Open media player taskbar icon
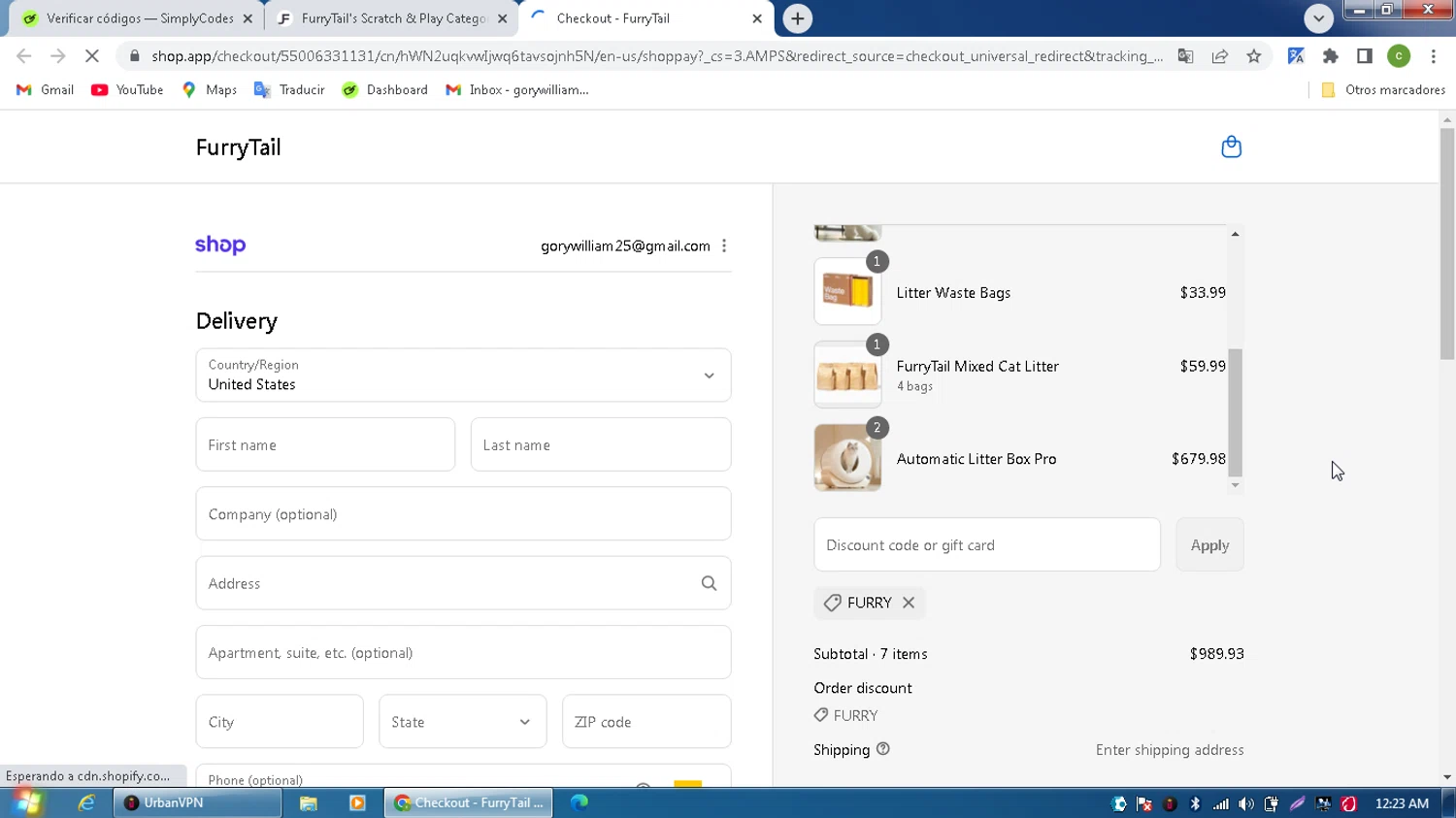1456x818 pixels. click(x=357, y=802)
